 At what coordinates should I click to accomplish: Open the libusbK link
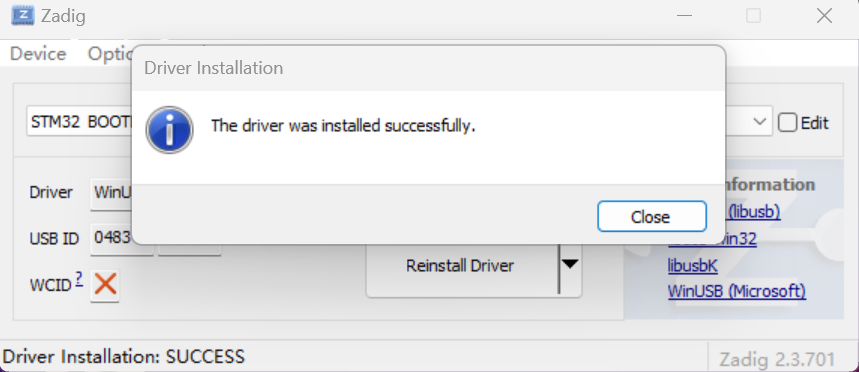click(x=692, y=266)
